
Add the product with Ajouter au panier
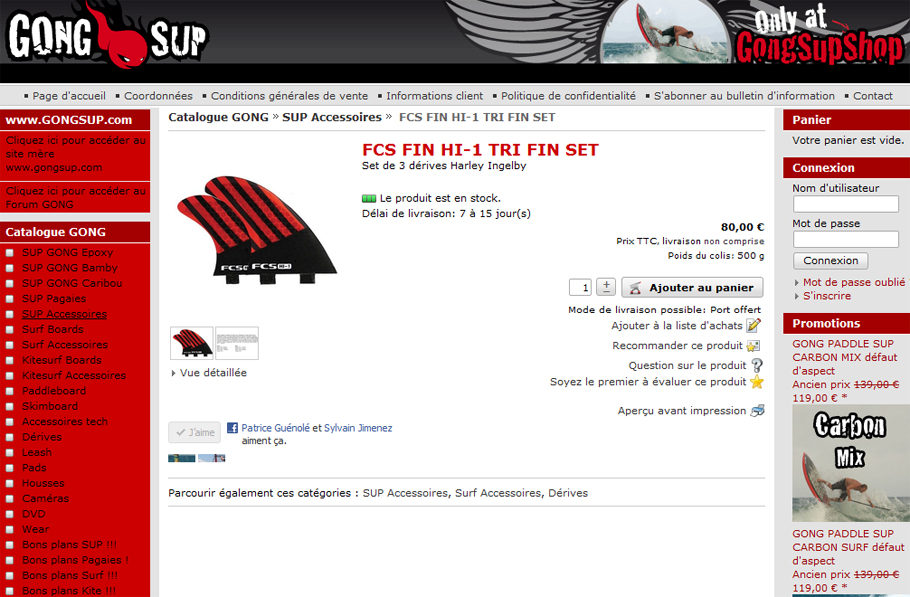click(692, 288)
